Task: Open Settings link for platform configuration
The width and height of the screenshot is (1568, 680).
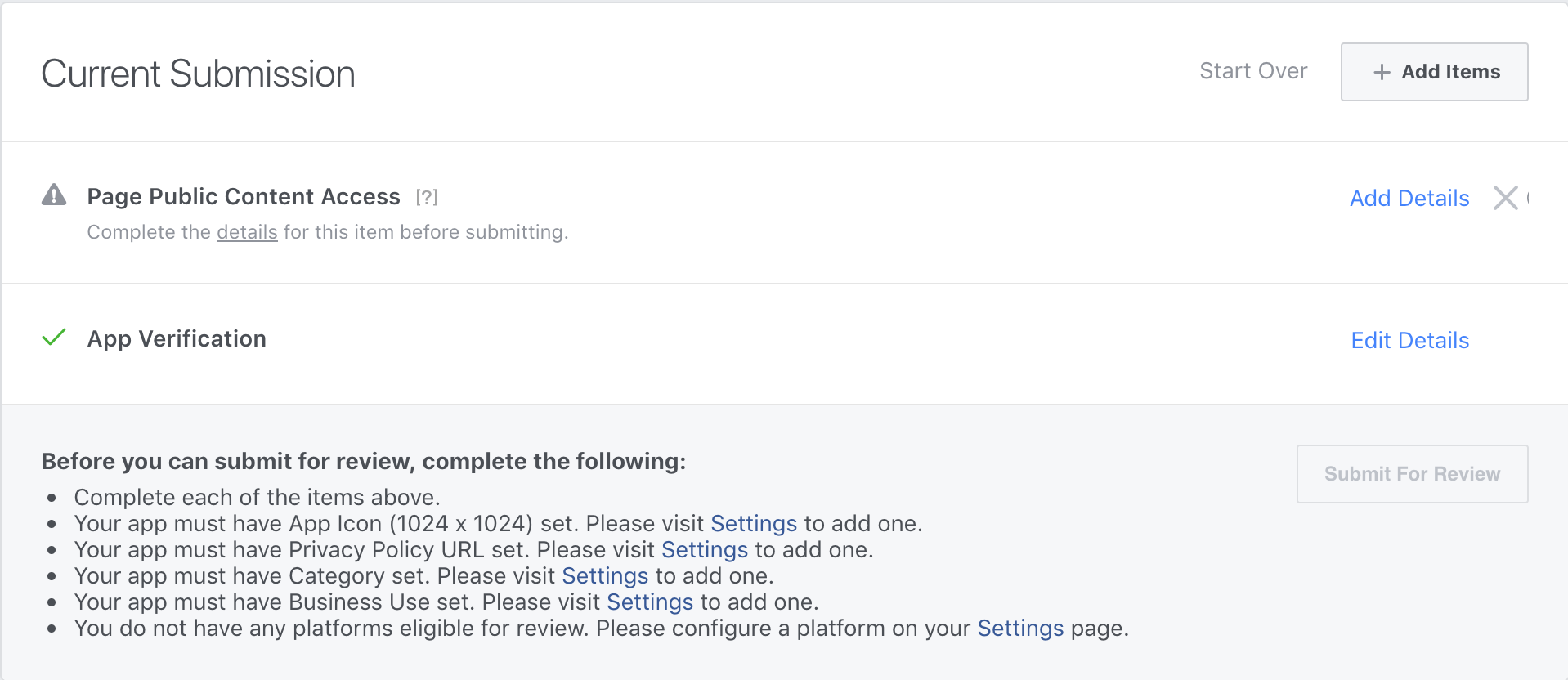Action: tap(1019, 628)
